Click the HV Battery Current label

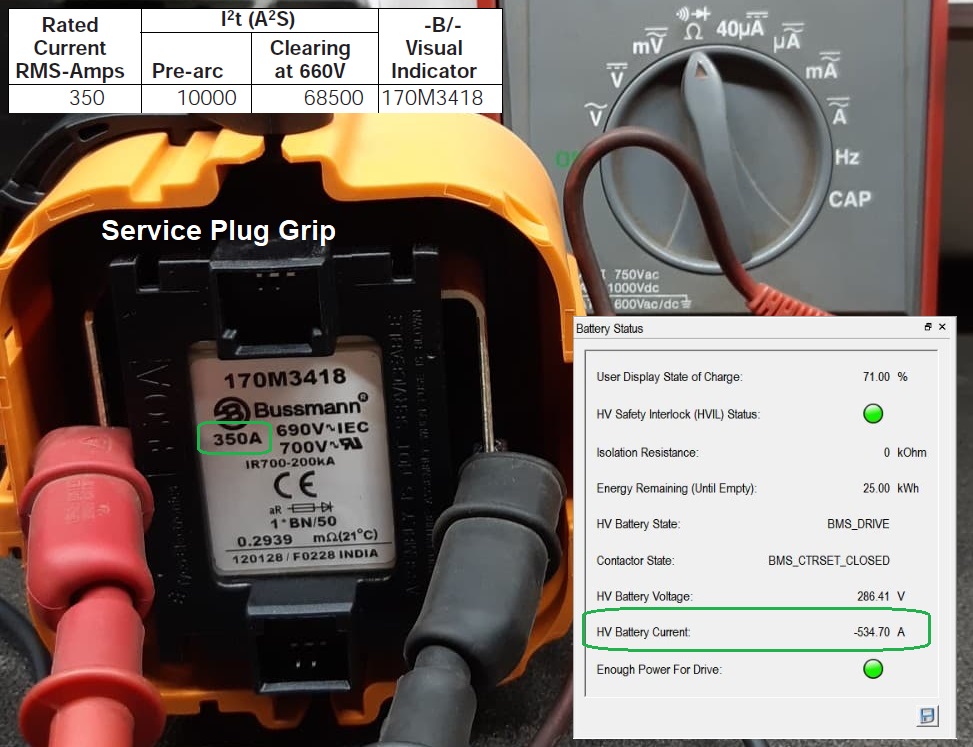point(643,632)
